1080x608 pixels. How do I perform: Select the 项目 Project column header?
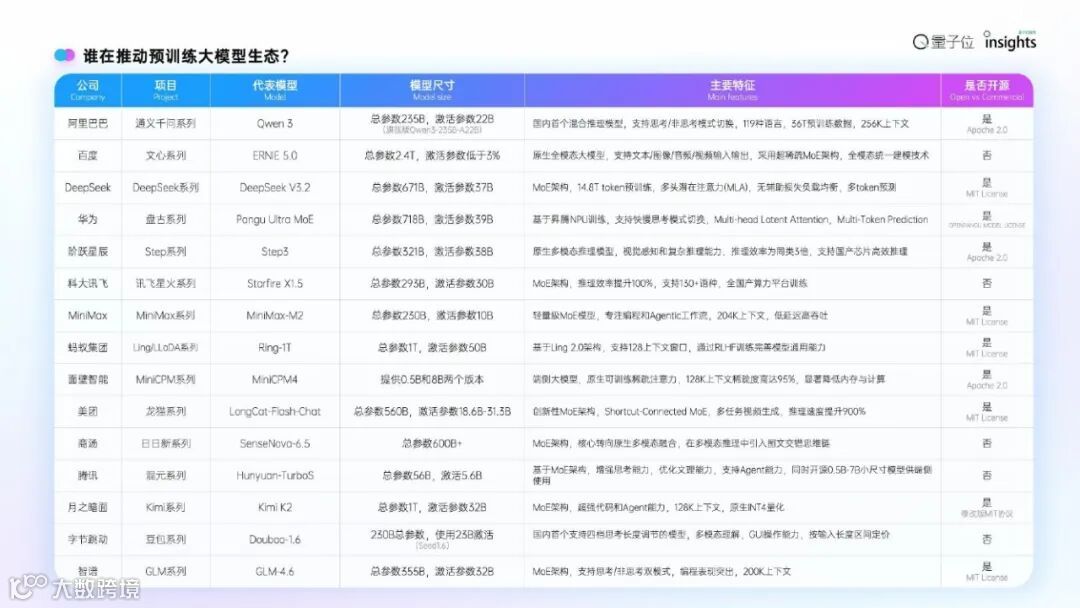tap(165, 90)
